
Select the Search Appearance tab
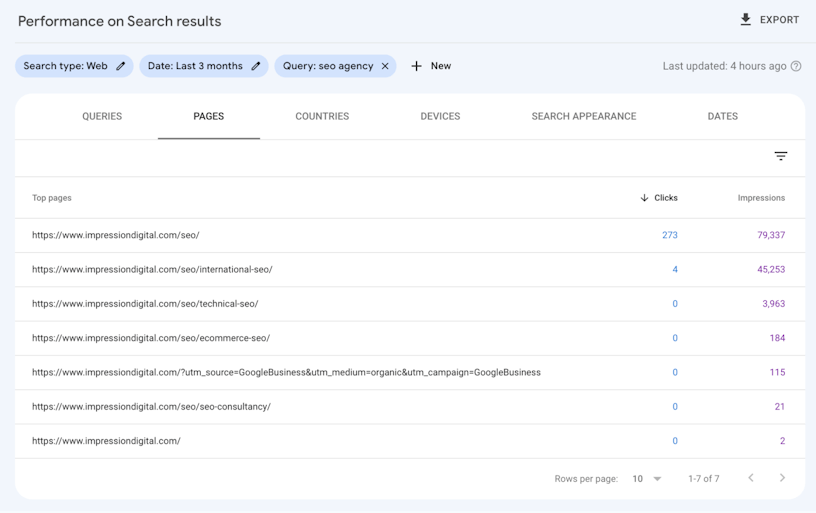coord(584,117)
